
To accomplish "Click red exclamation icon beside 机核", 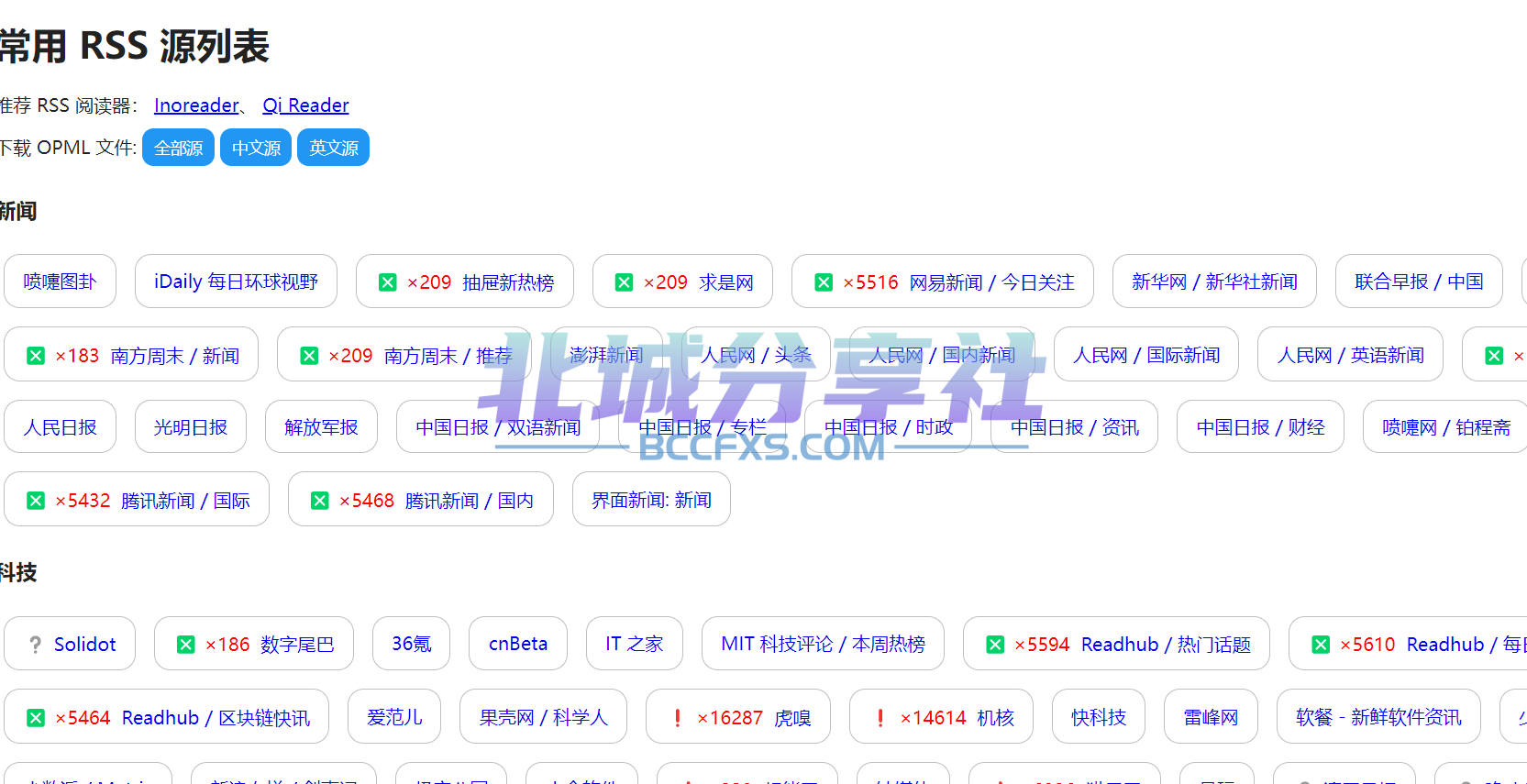I will 881,718.
